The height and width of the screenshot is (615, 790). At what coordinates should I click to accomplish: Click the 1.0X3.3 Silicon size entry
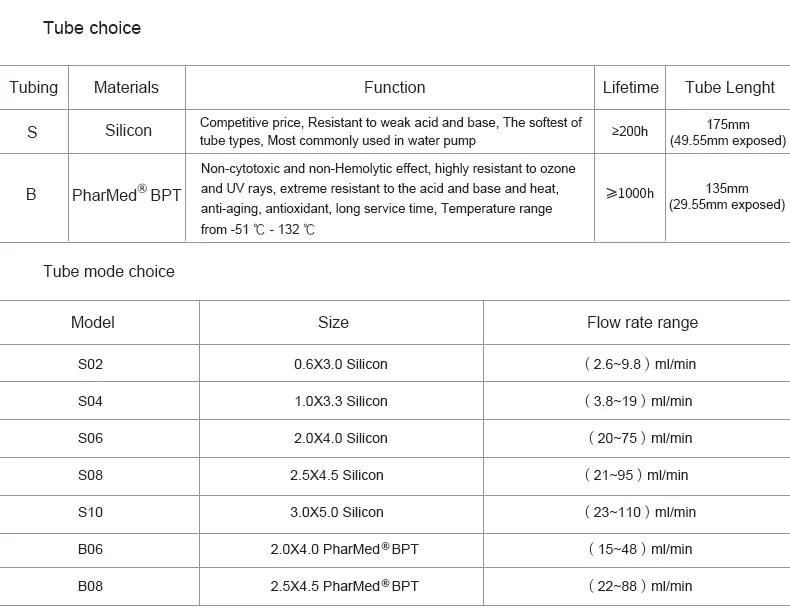click(340, 401)
